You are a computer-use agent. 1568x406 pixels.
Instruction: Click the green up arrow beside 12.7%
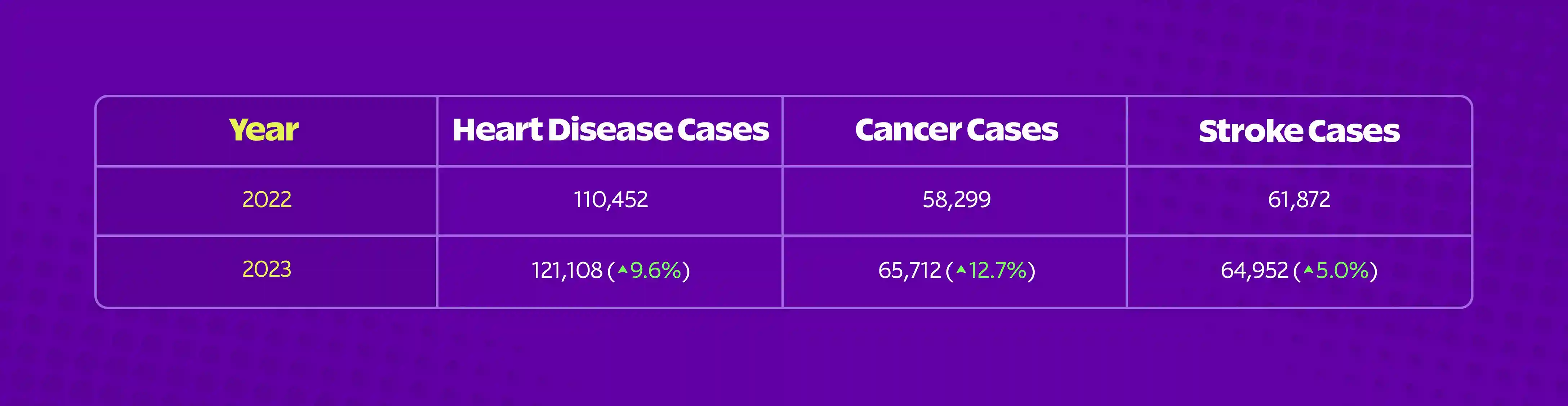click(961, 270)
